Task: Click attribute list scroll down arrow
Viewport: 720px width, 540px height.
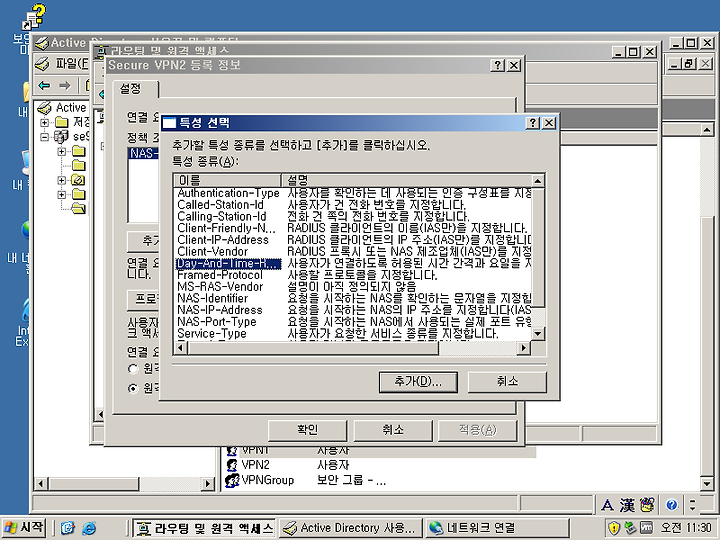Action: click(x=538, y=334)
